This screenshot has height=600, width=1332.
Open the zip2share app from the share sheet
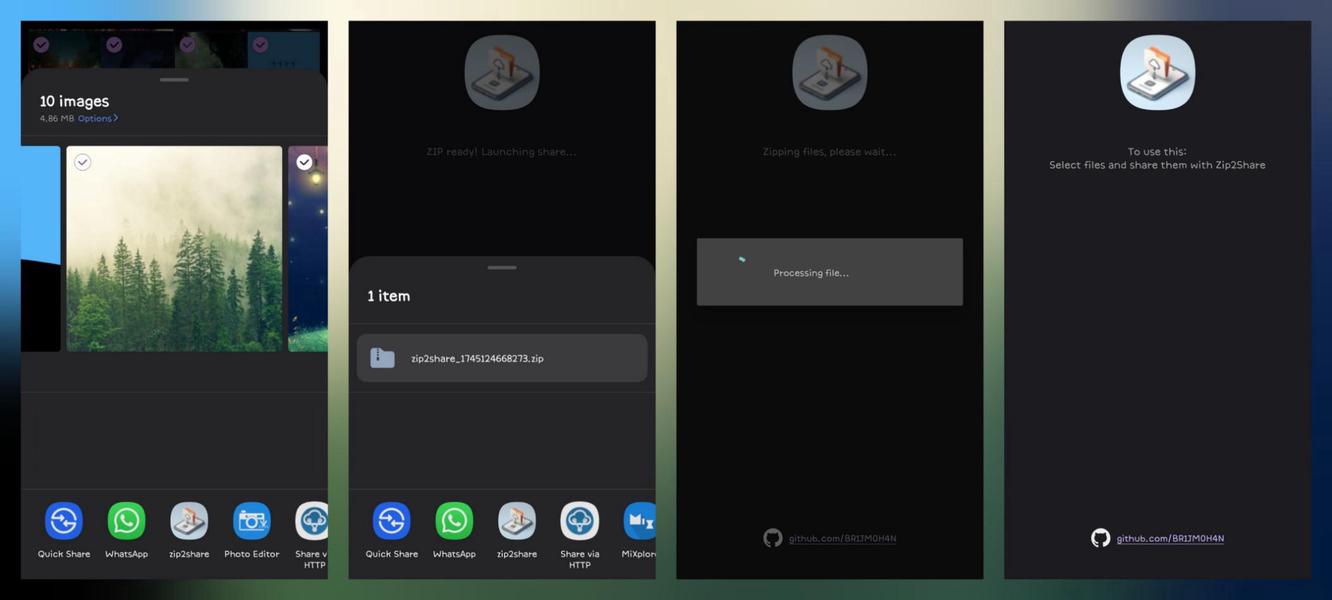click(x=189, y=520)
